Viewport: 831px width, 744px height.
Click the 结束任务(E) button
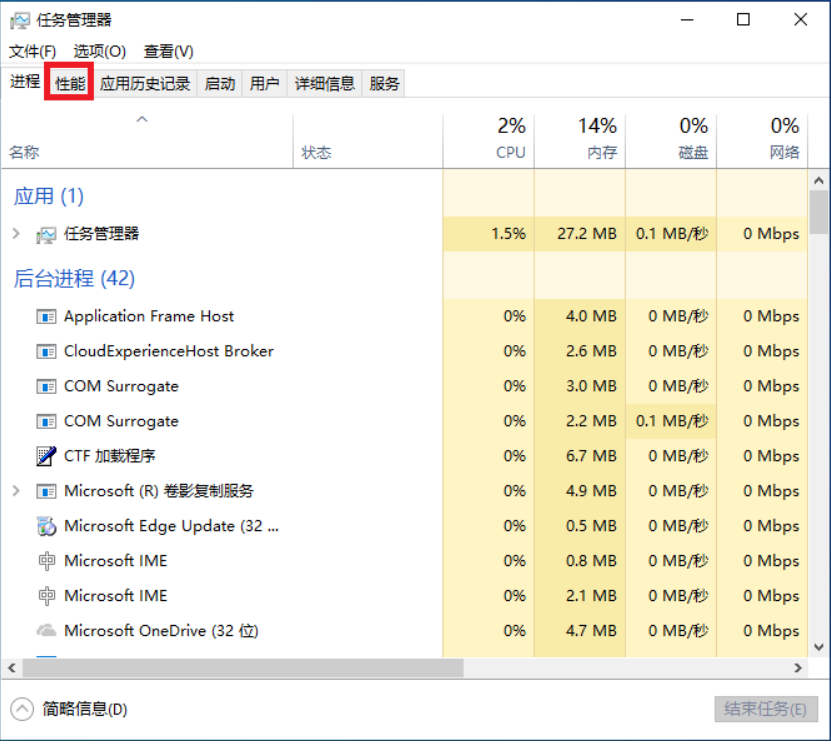pos(766,709)
